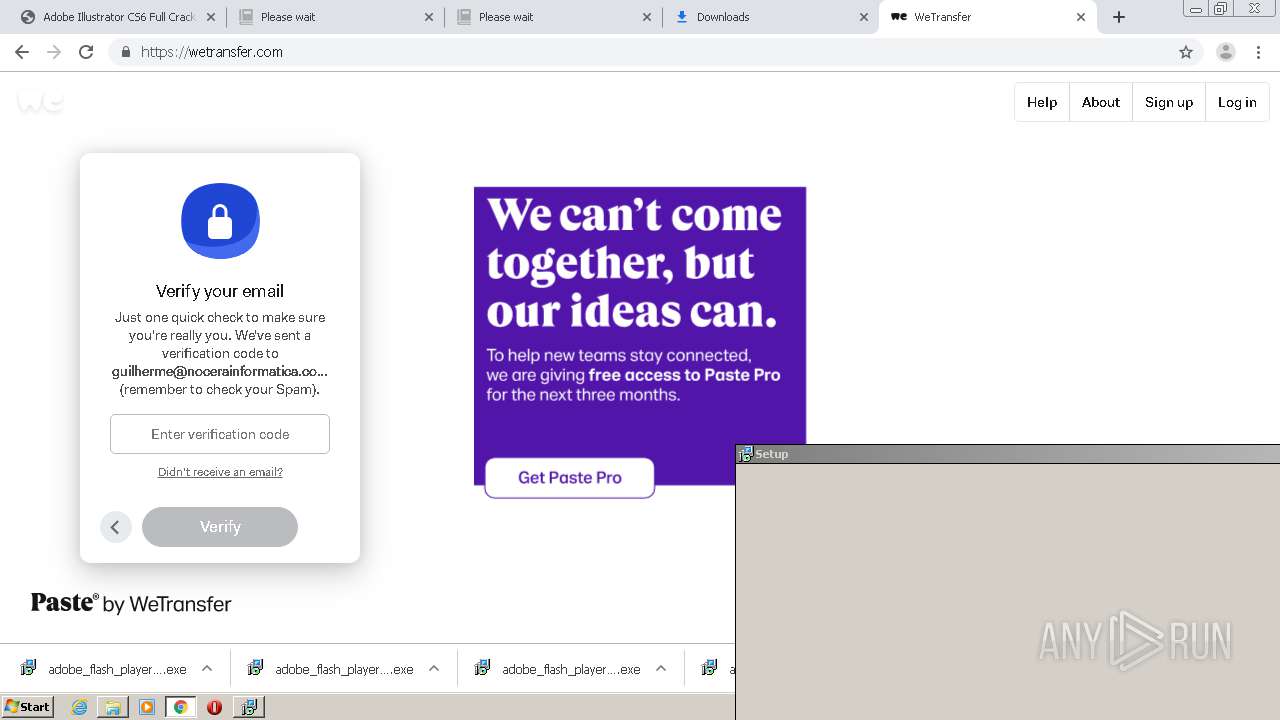This screenshot has height=720, width=1280.
Task: Click the guilherme@ email address text
Action: point(220,371)
